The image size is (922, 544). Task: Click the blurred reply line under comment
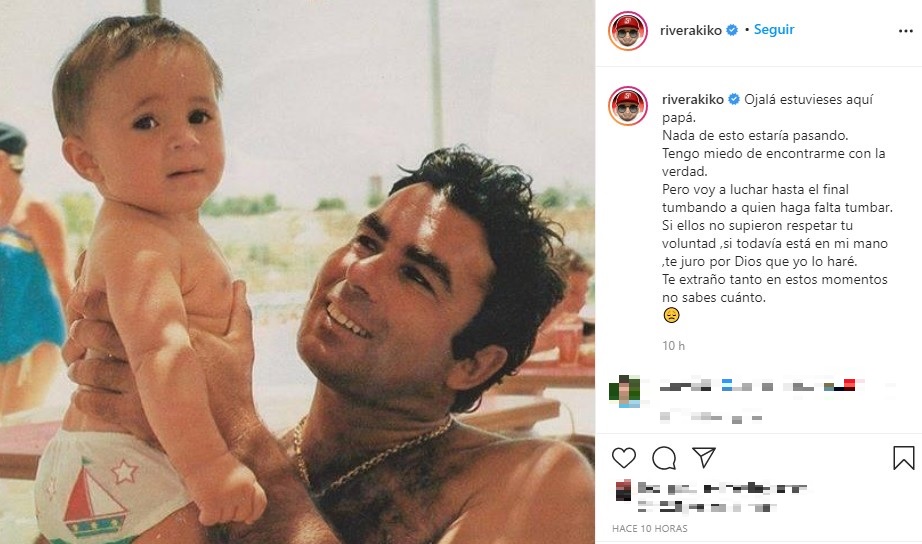point(711,417)
